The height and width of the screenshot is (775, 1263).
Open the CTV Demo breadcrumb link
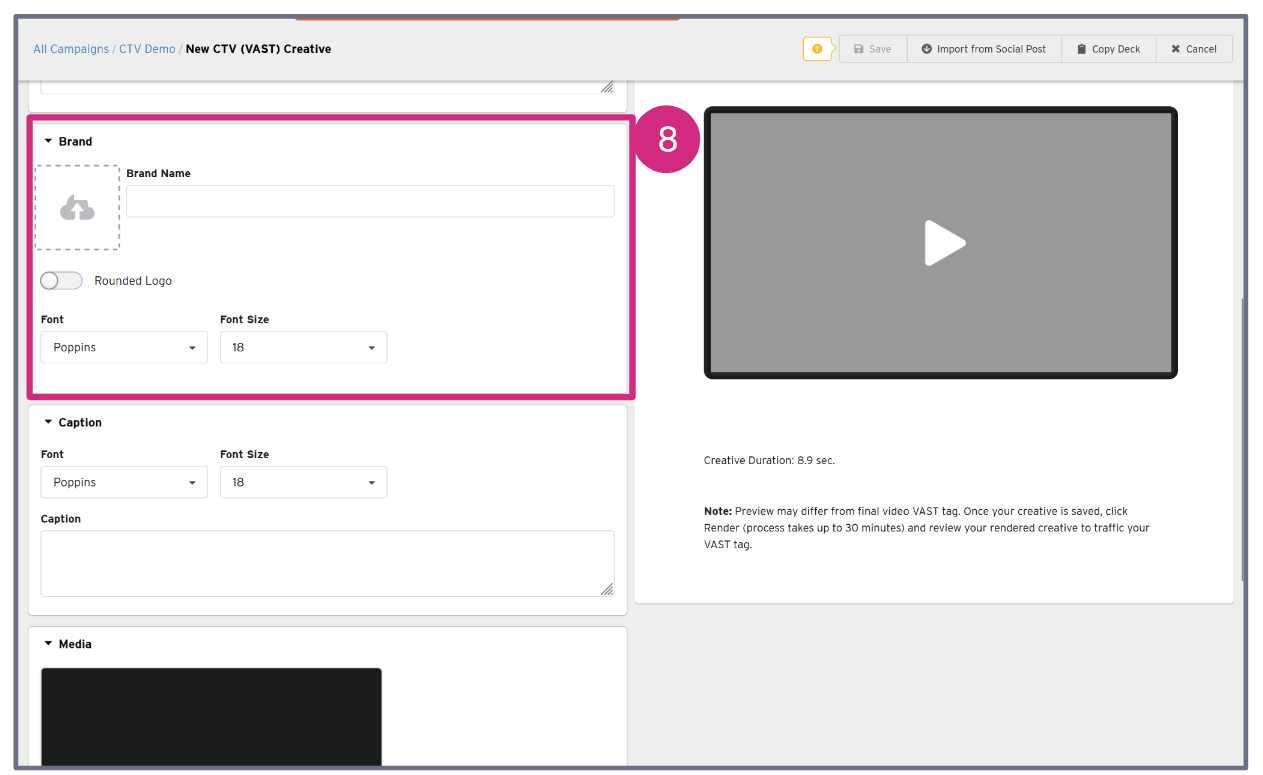coord(147,49)
